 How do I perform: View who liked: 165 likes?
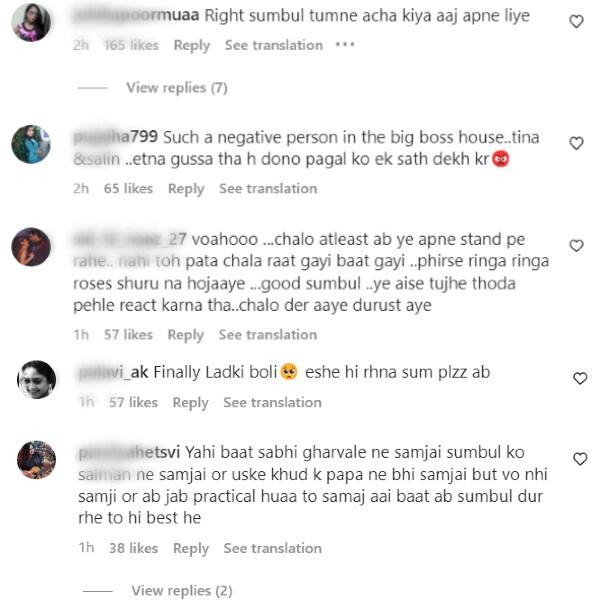tap(131, 45)
